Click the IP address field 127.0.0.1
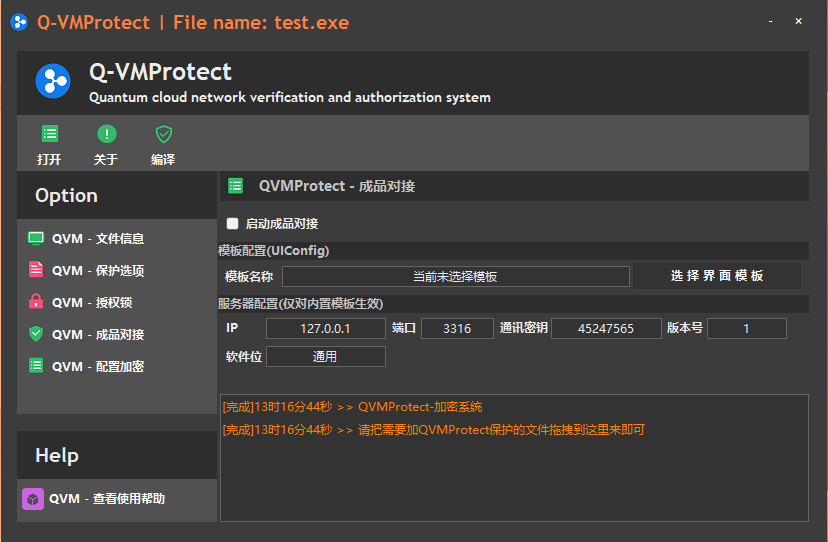828x542 pixels. [x=325, y=329]
